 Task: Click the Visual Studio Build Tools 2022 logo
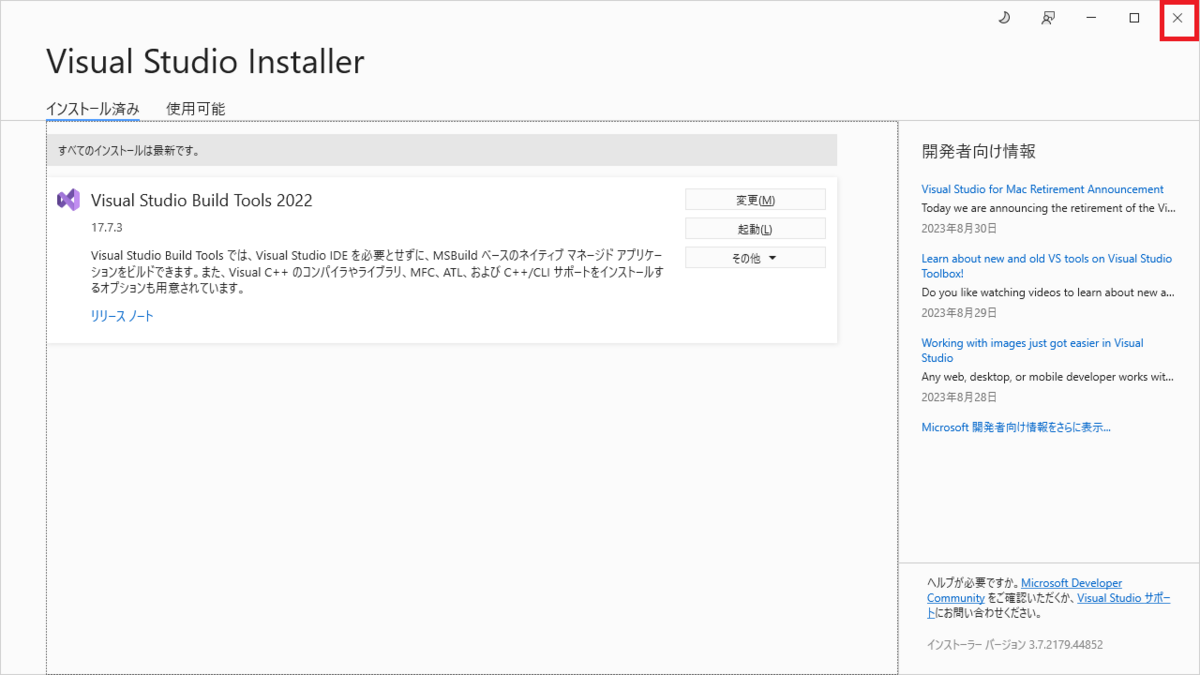pos(67,199)
